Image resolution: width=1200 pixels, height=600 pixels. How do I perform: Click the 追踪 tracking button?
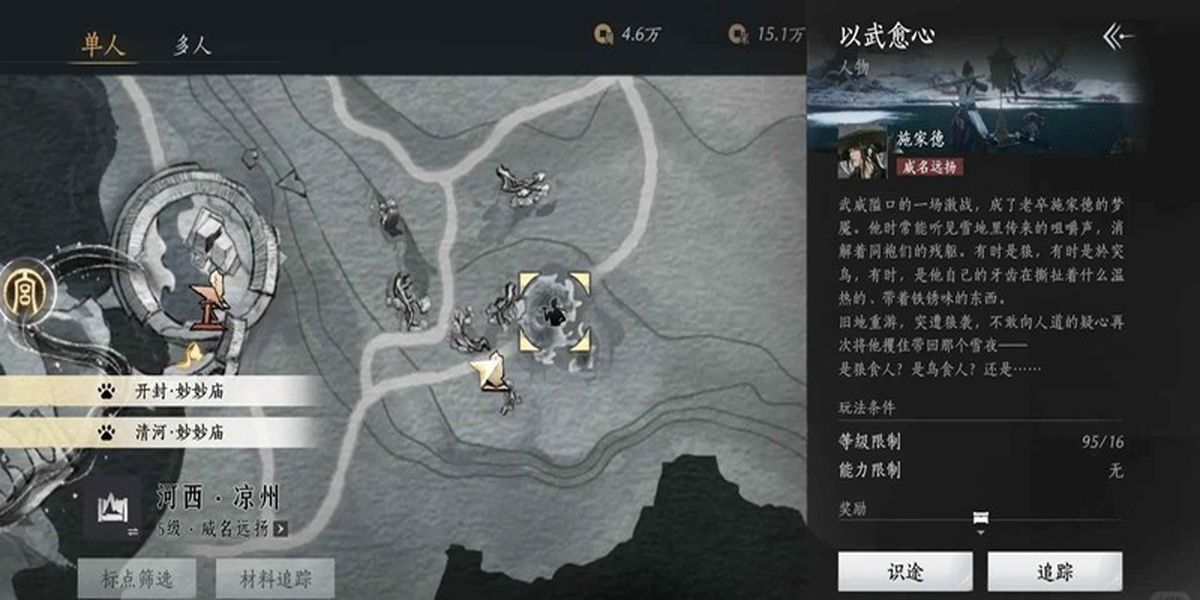click(x=1054, y=572)
